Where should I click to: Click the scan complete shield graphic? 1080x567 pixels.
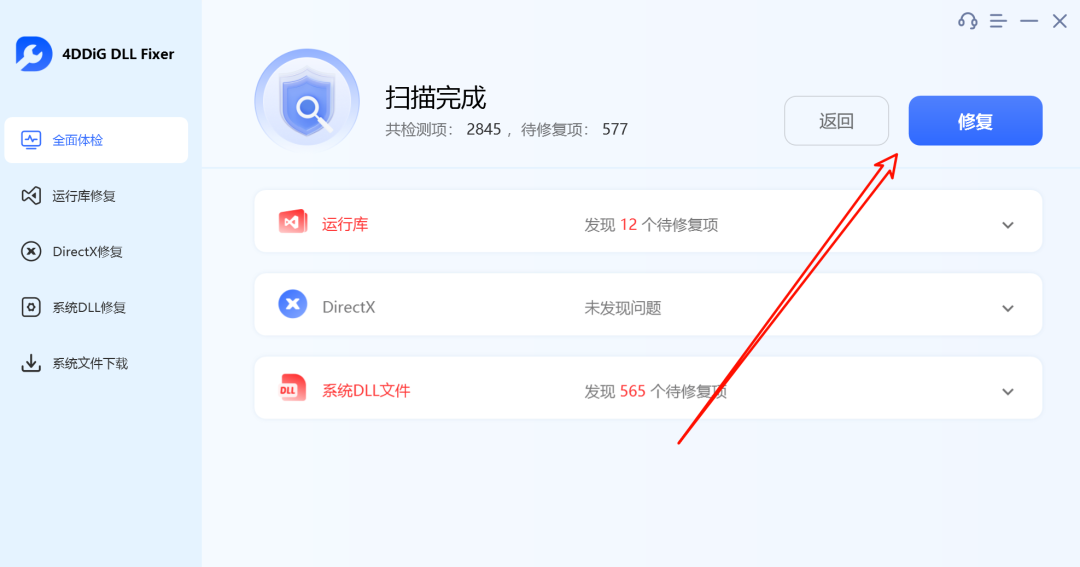click(x=307, y=101)
